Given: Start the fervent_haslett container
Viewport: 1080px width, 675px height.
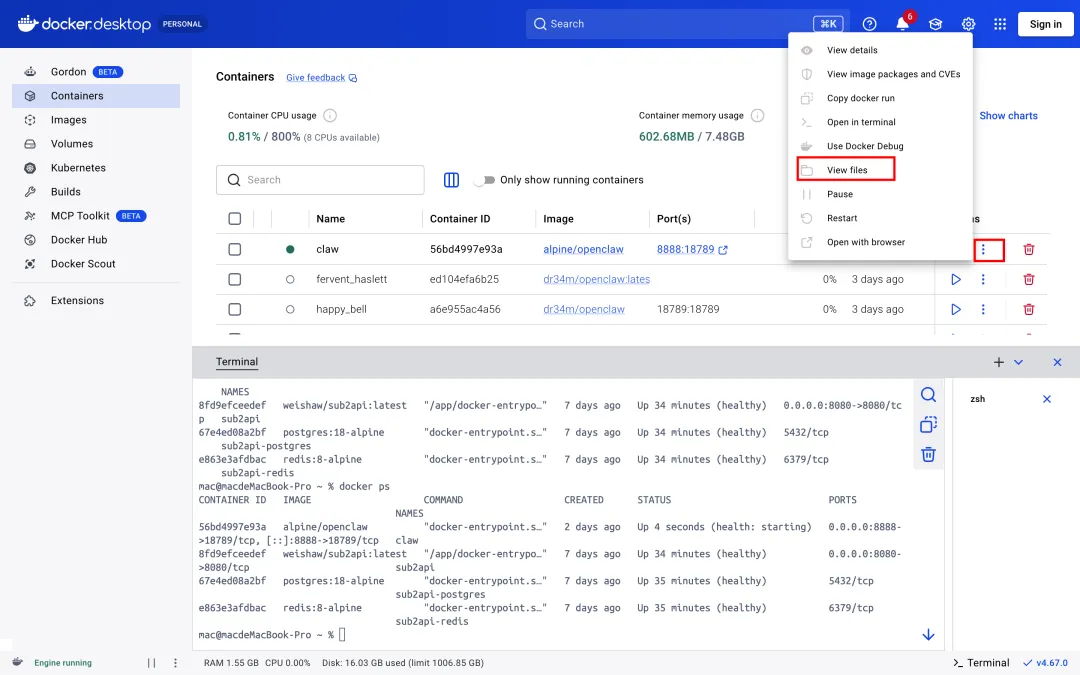Looking at the screenshot, I should (955, 279).
